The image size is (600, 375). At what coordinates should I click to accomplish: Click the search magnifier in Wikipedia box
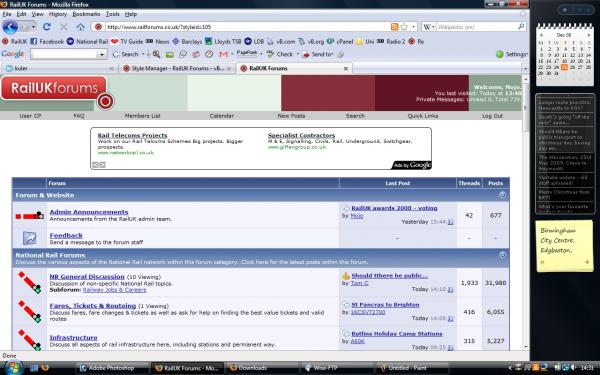[521, 27]
